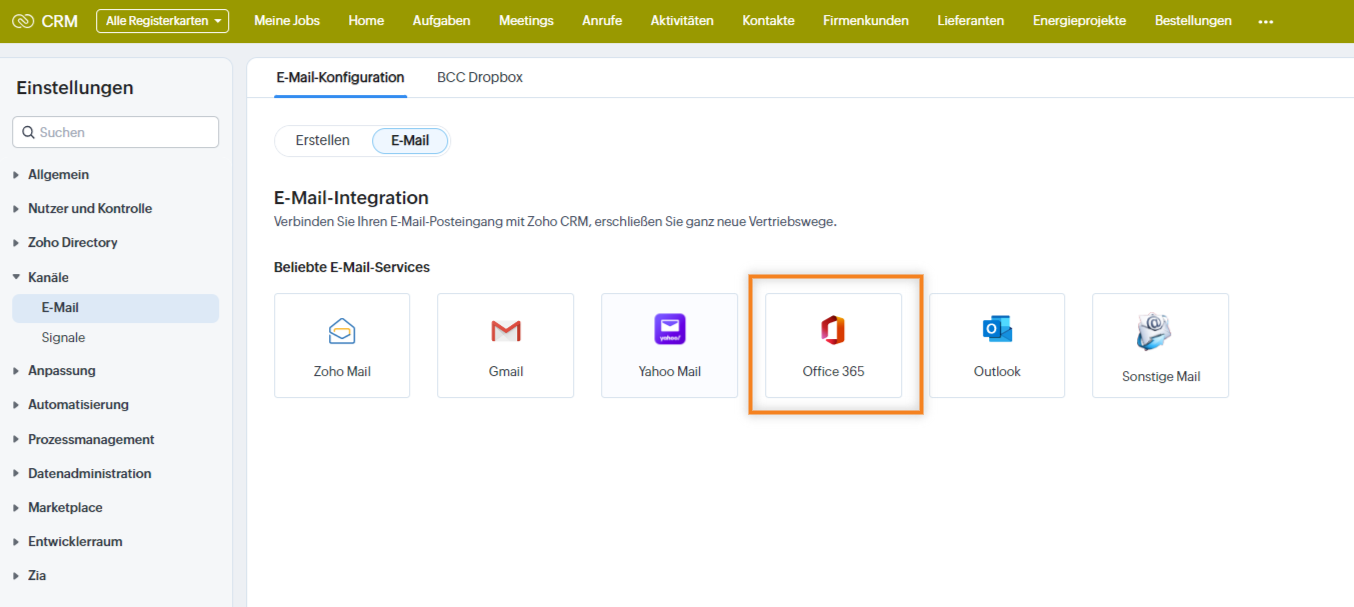Image resolution: width=1354 pixels, height=607 pixels.
Task: Go to Meine Jobs module
Action: [287, 21]
